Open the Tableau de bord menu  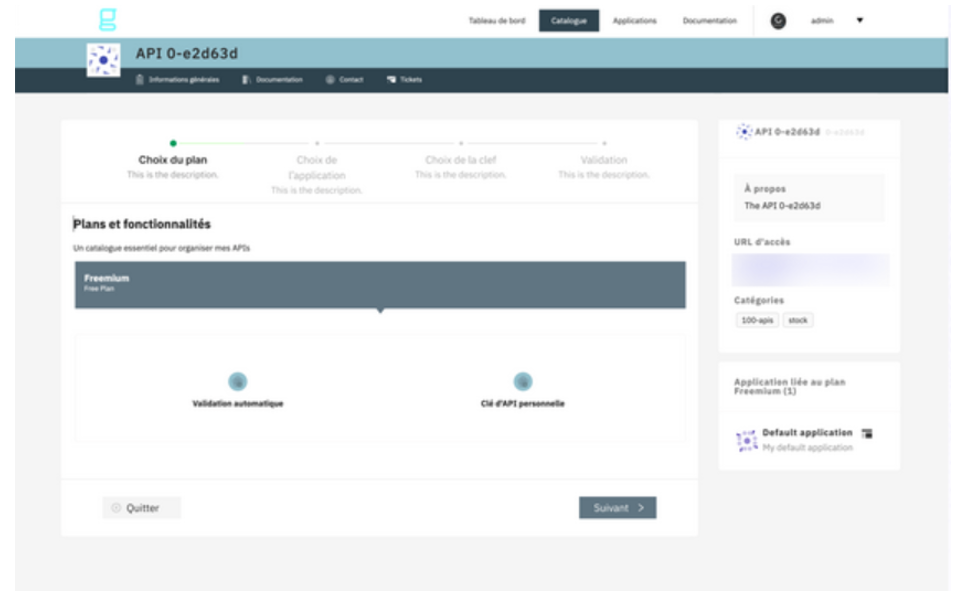(x=497, y=21)
